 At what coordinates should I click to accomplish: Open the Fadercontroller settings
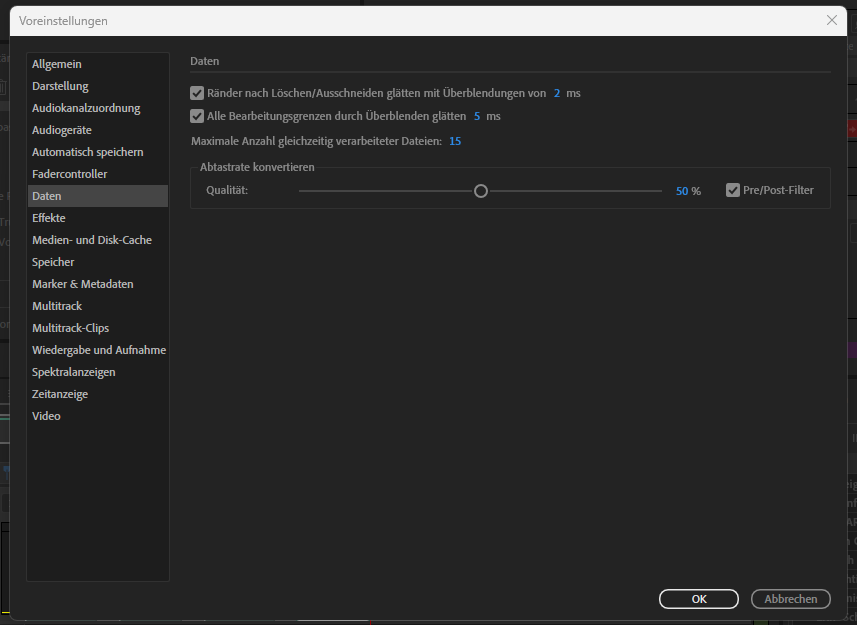[x=72, y=173]
